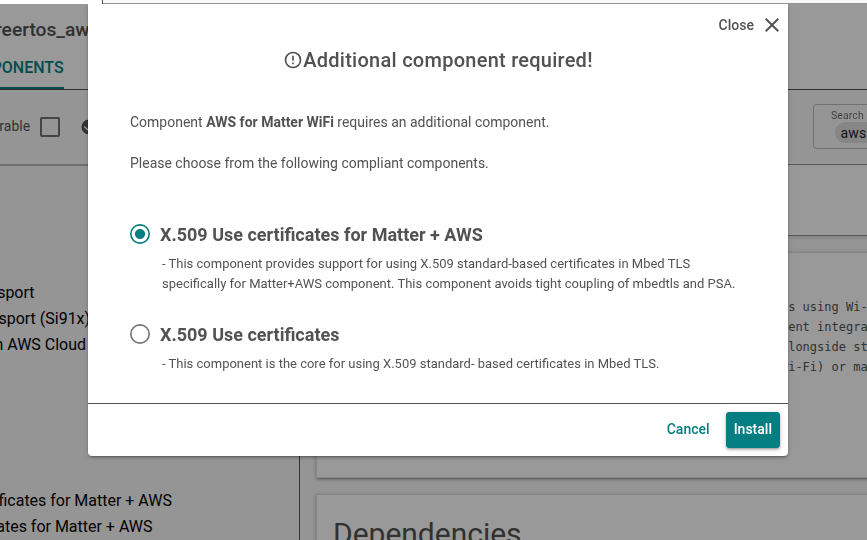
Task: Click 'Additional component required!' title text
Action: [x=448, y=60]
